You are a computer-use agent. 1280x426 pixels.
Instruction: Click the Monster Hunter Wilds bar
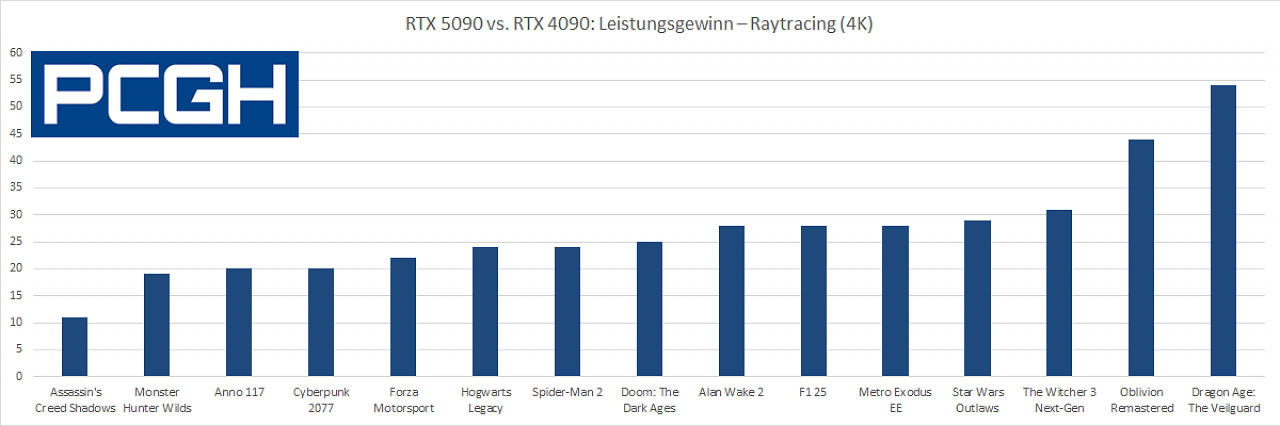tap(157, 325)
